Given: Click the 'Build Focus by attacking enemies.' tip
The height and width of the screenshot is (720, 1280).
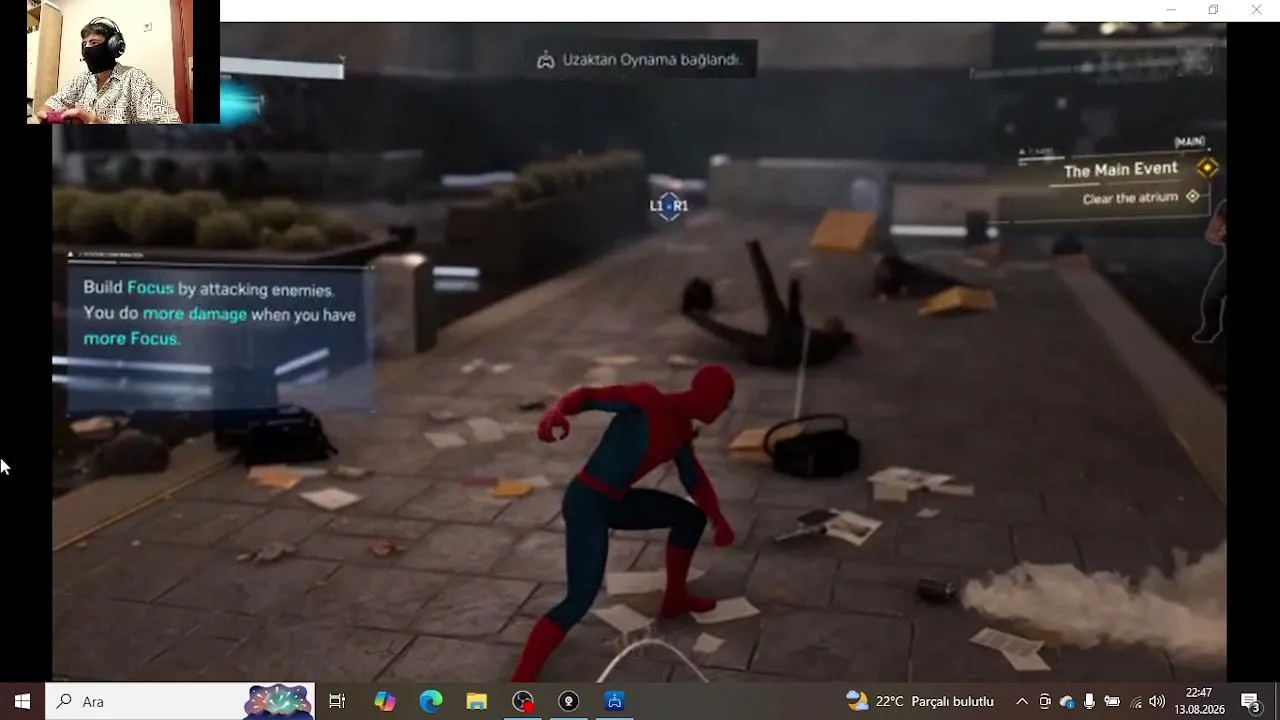Looking at the screenshot, I should point(208,289).
